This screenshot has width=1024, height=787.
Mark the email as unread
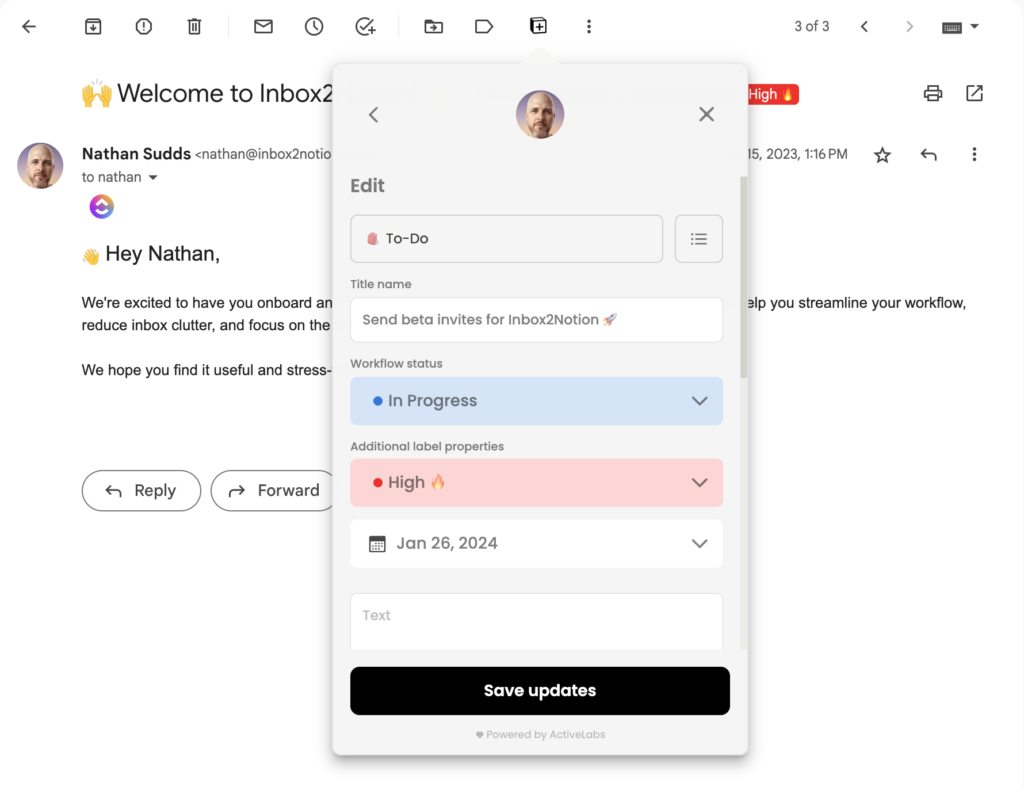[263, 27]
